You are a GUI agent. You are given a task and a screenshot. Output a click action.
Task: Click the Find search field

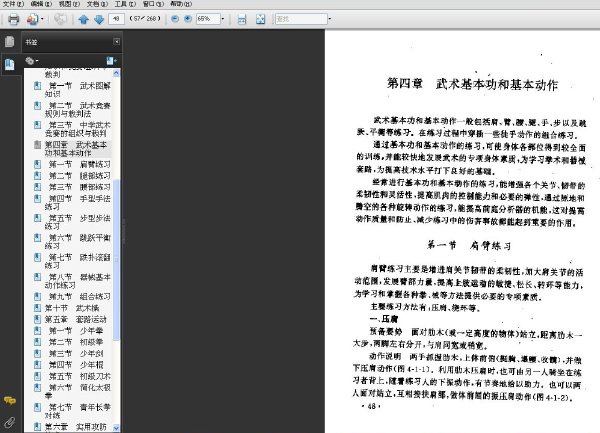point(301,18)
